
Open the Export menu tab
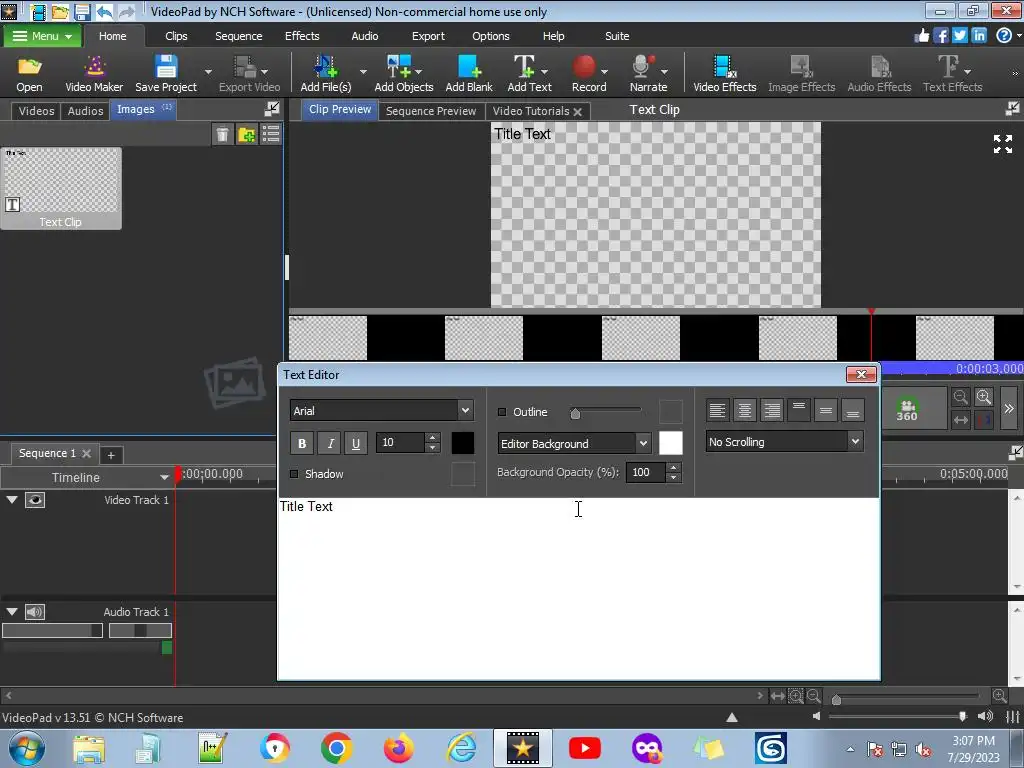click(428, 36)
